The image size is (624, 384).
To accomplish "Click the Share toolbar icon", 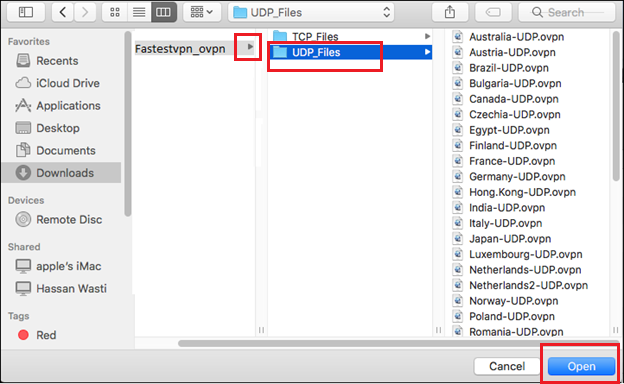I will tap(450, 12).
